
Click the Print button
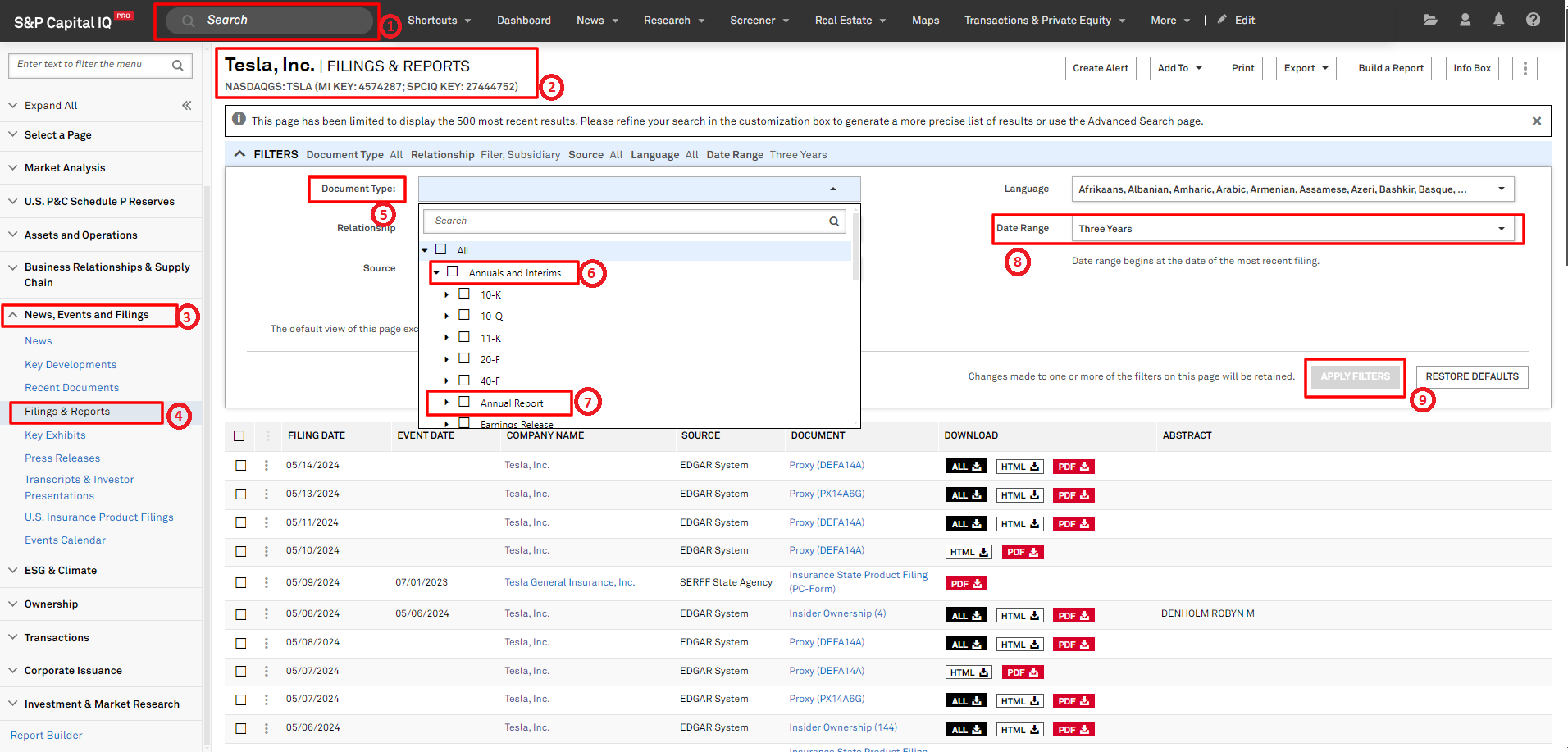(x=1242, y=69)
